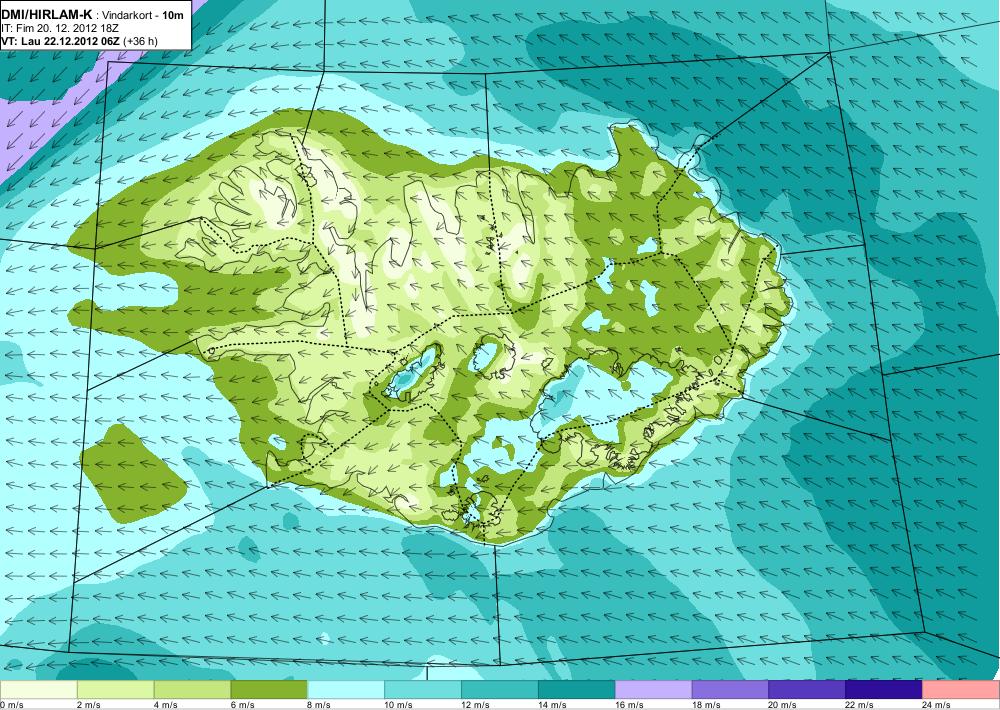Image resolution: width=1000 pixels, height=710 pixels.
Task: Click the 'IT: Fim 20. 12. 2012 18Z' line
Action: [60, 28]
